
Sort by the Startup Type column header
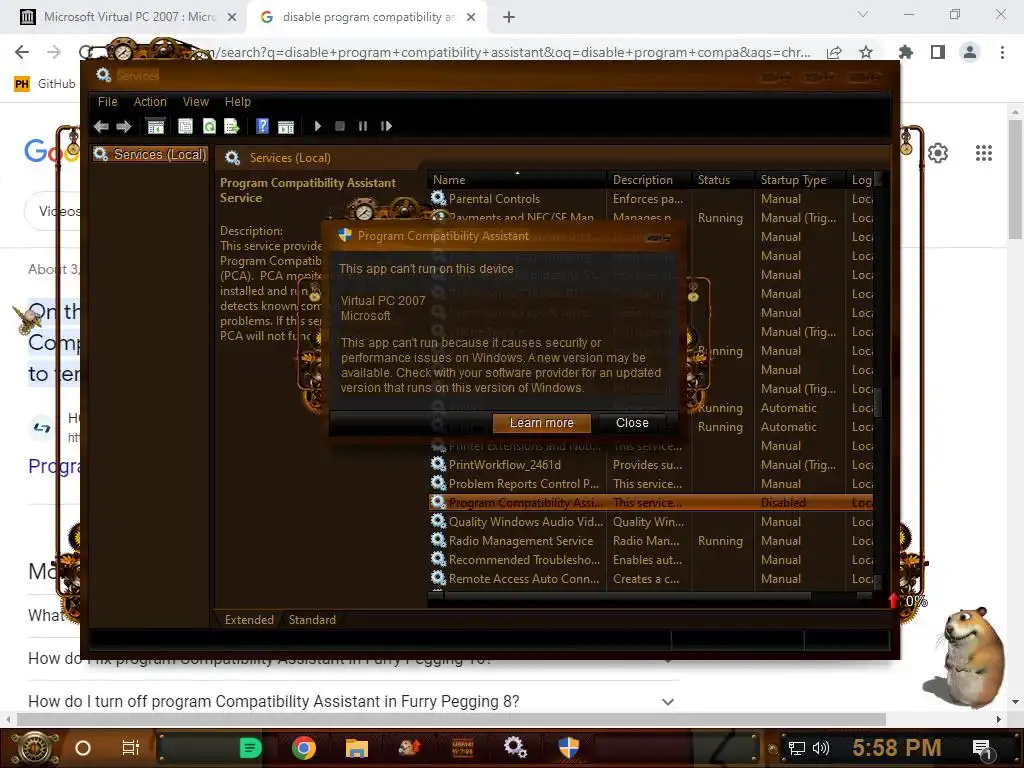tap(801, 180)
